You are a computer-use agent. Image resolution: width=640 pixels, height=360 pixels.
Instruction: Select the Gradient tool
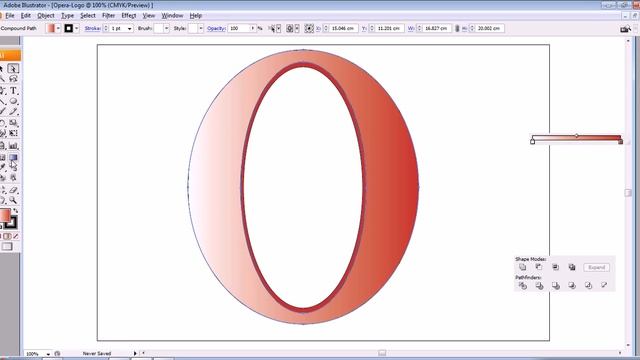pos(13,157)
